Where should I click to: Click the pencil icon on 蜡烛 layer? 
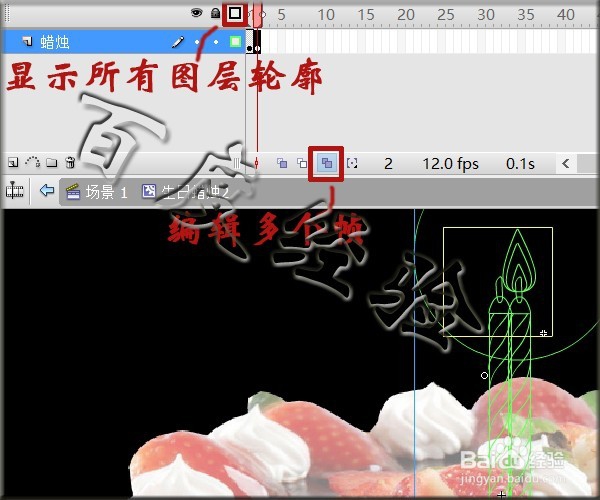tap(178, 42)
